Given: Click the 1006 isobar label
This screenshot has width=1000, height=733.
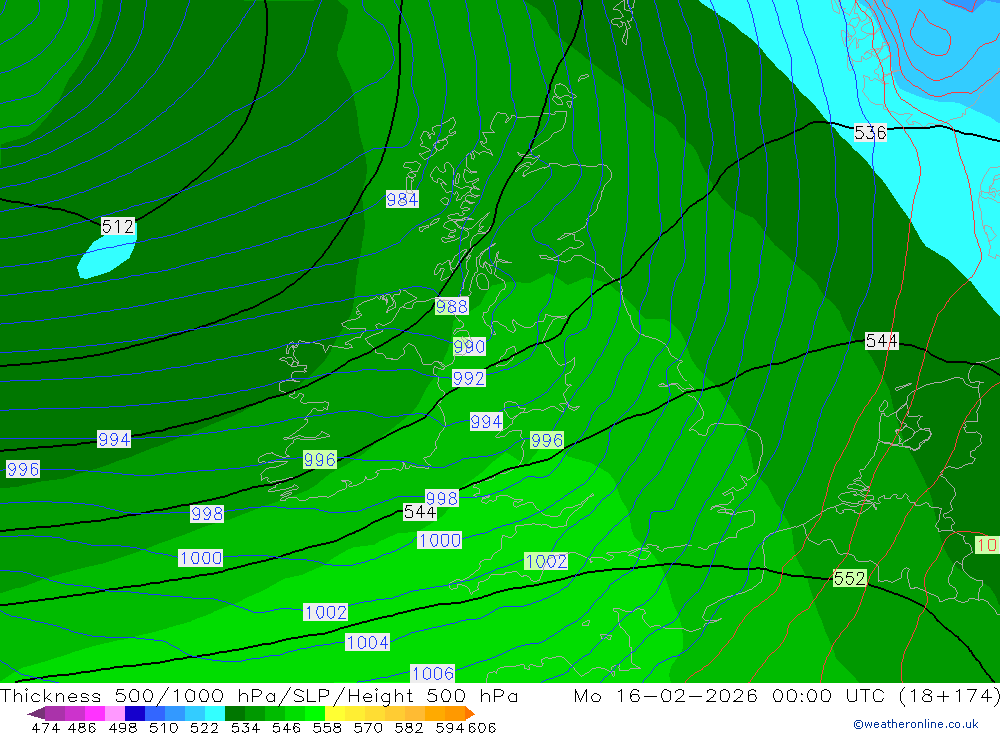Looking at the screenshot, I should coord(433,674).
